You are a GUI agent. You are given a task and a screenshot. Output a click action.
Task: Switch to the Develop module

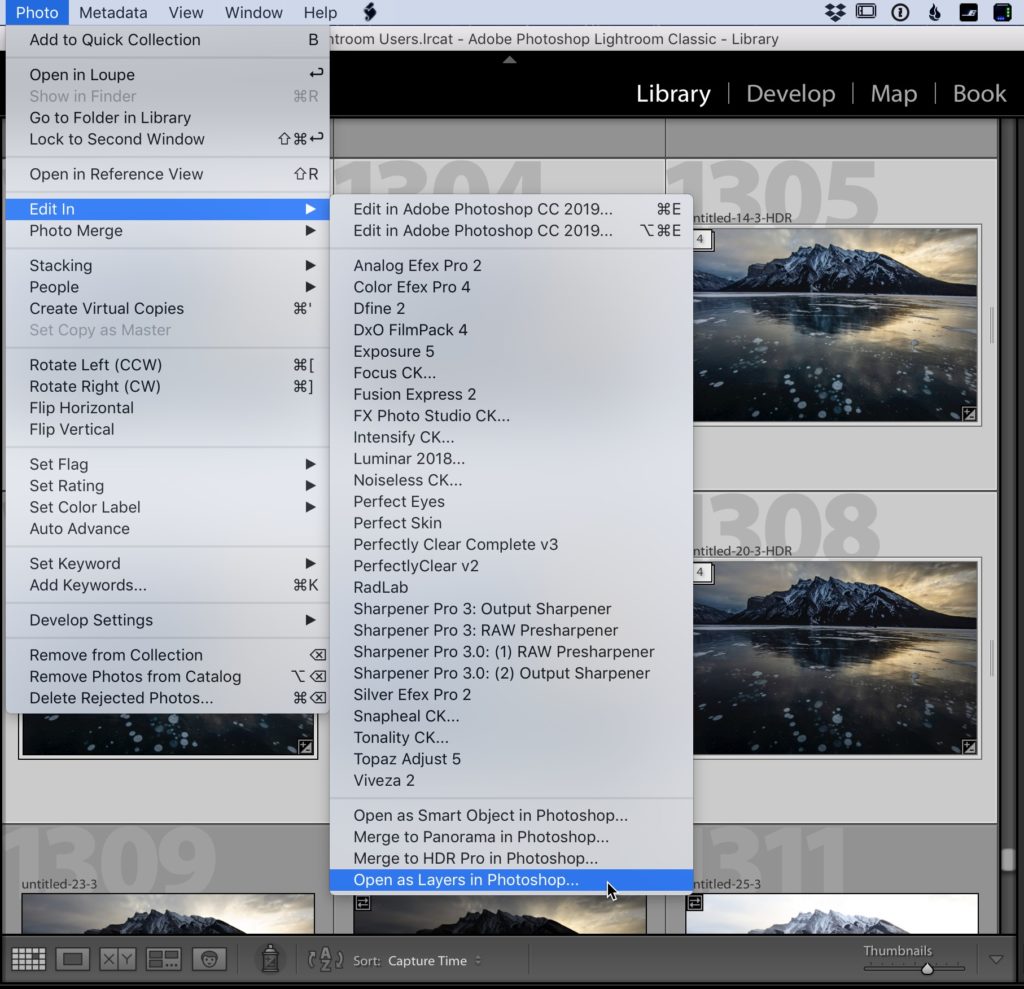pos(790,93)
